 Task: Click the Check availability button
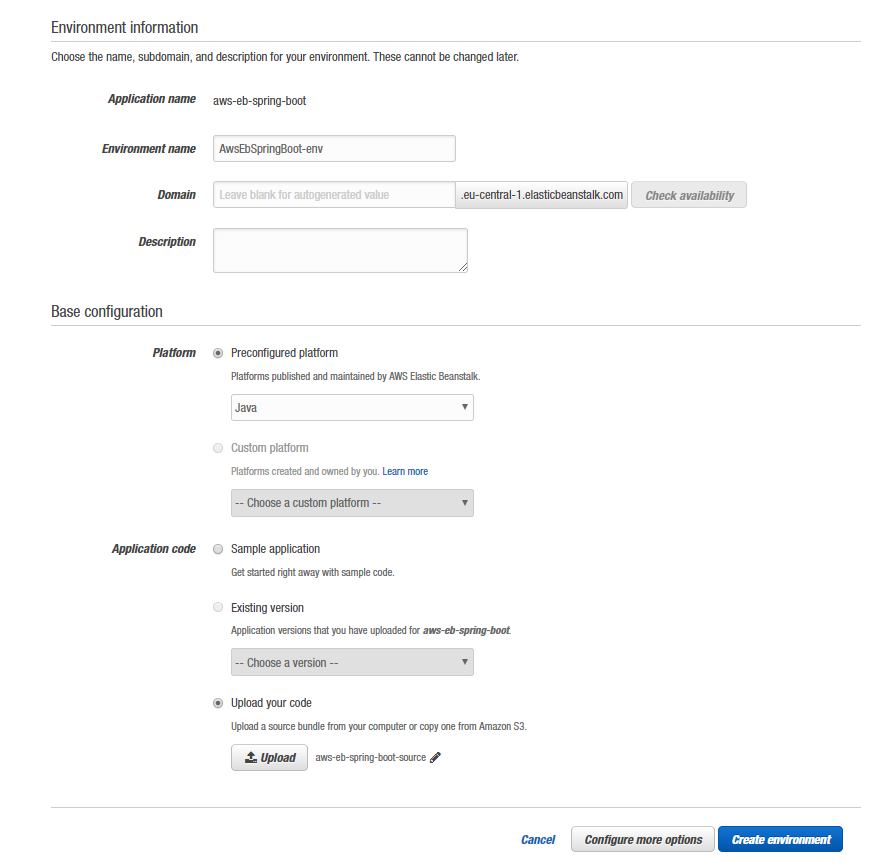[x=689, y=195]
